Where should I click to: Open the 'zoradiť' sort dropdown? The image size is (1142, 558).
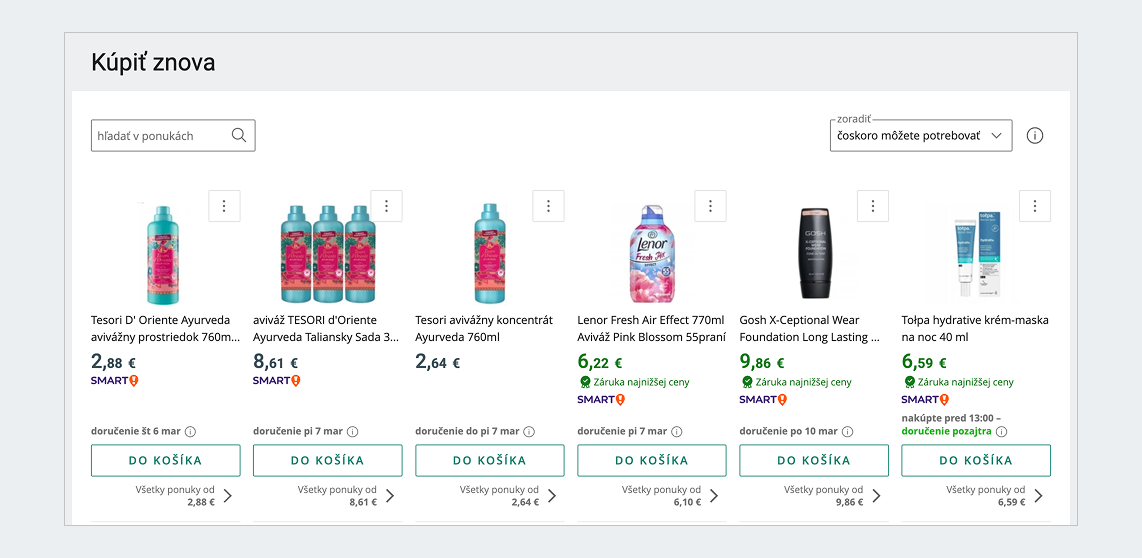[920, 136]
